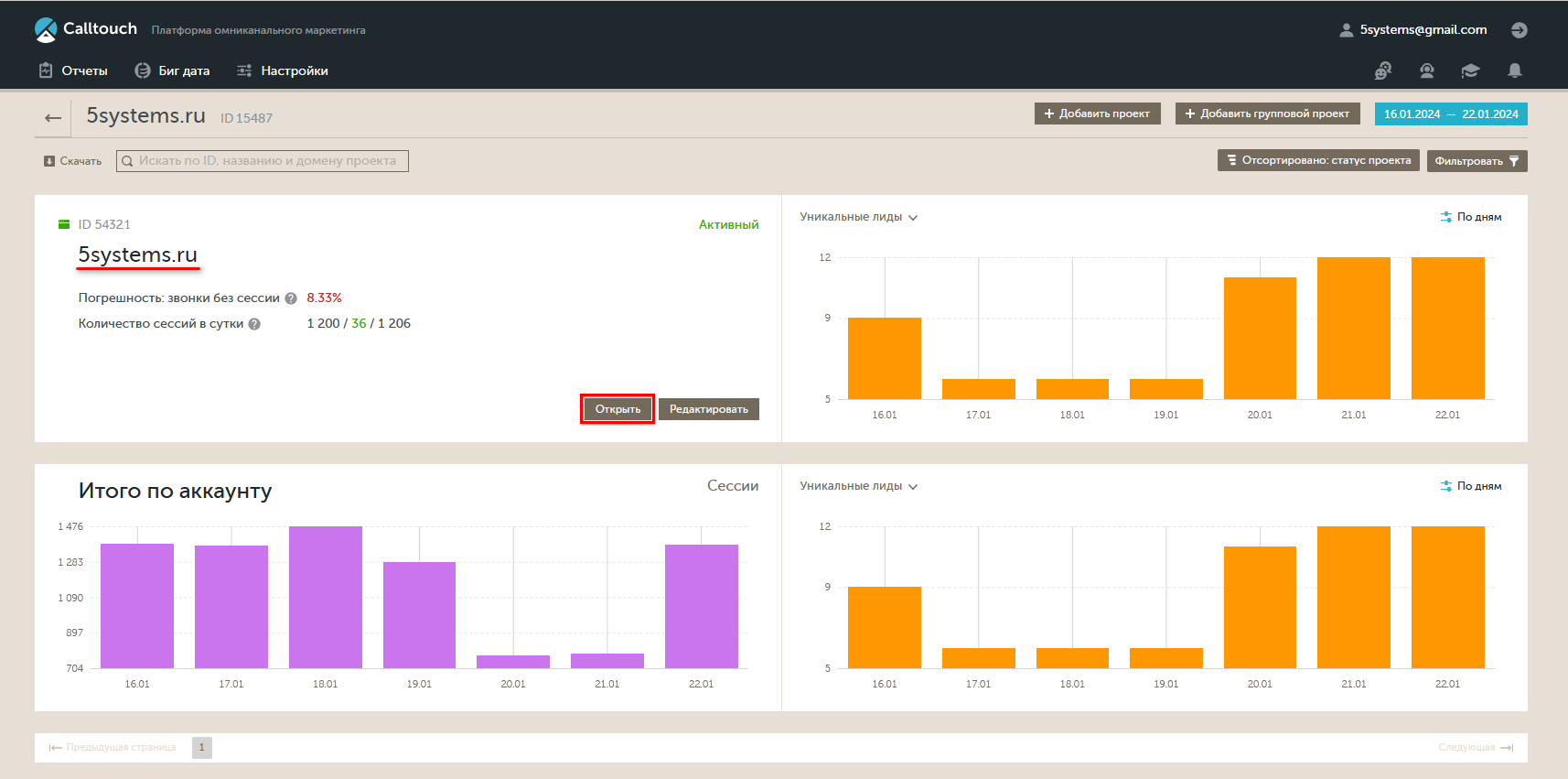Image resolution: width=1568 pixels, height=779 pixels.
Task: Open the support chat icon in header
Action: [x=1383, y=70]
